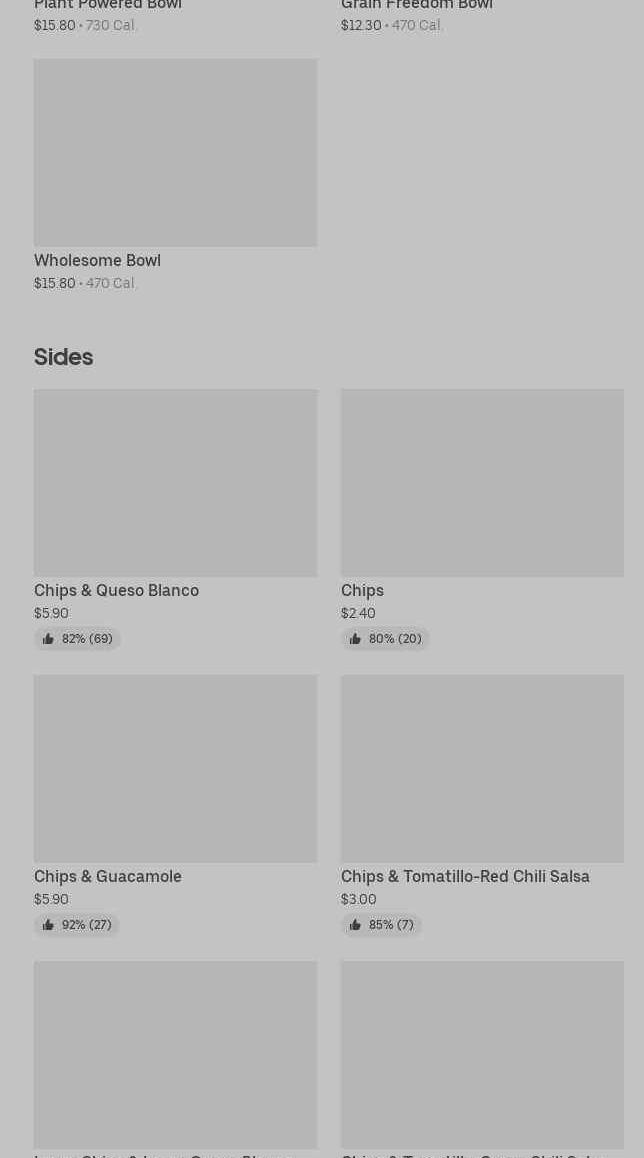Click the $3.00 price of the Red Chili Salsa
This screenshot has height=1158, width=644.
pos(358,899)
